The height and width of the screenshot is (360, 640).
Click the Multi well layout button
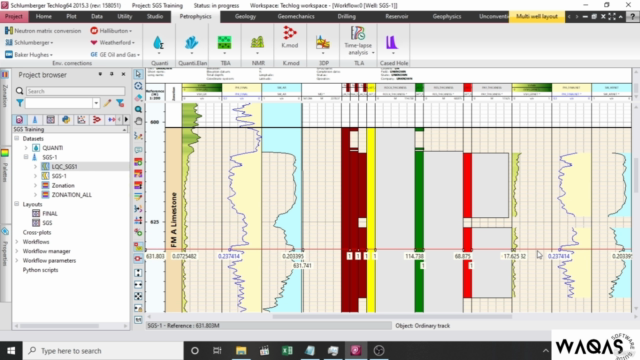(537, 16)
